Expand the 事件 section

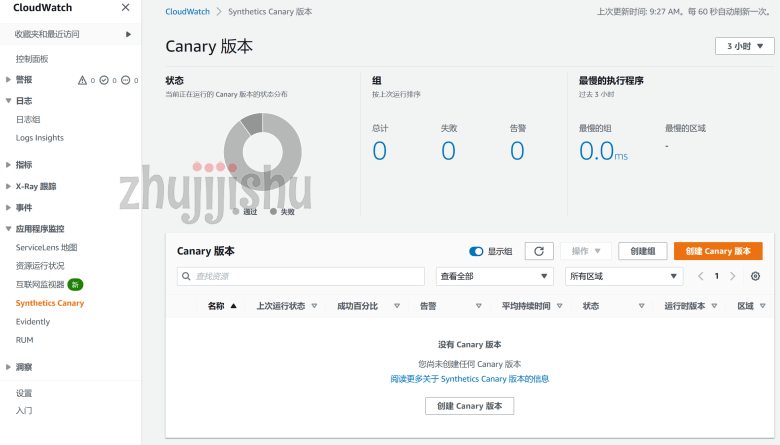[x=8, y=207]
